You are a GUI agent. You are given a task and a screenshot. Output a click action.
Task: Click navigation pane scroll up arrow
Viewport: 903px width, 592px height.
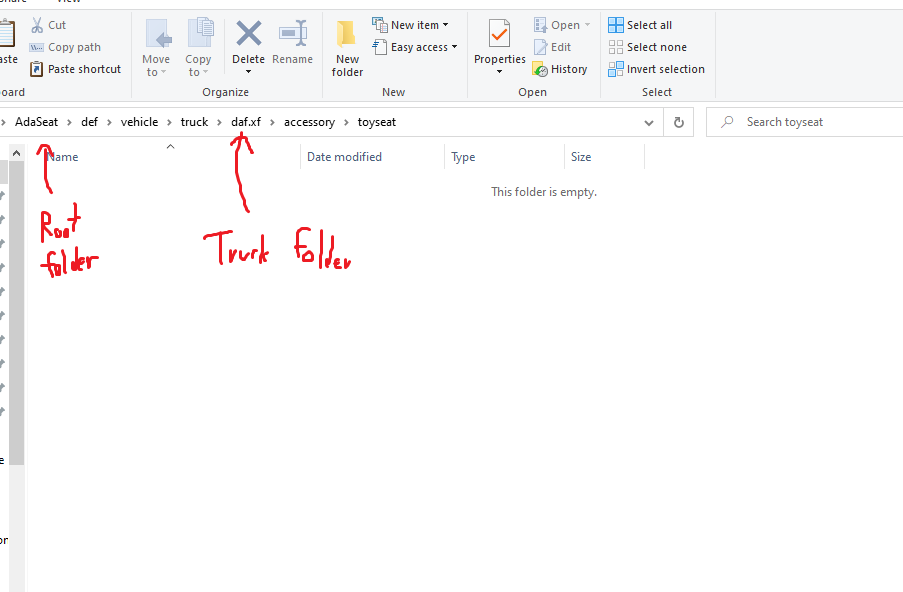click(16, 153)
